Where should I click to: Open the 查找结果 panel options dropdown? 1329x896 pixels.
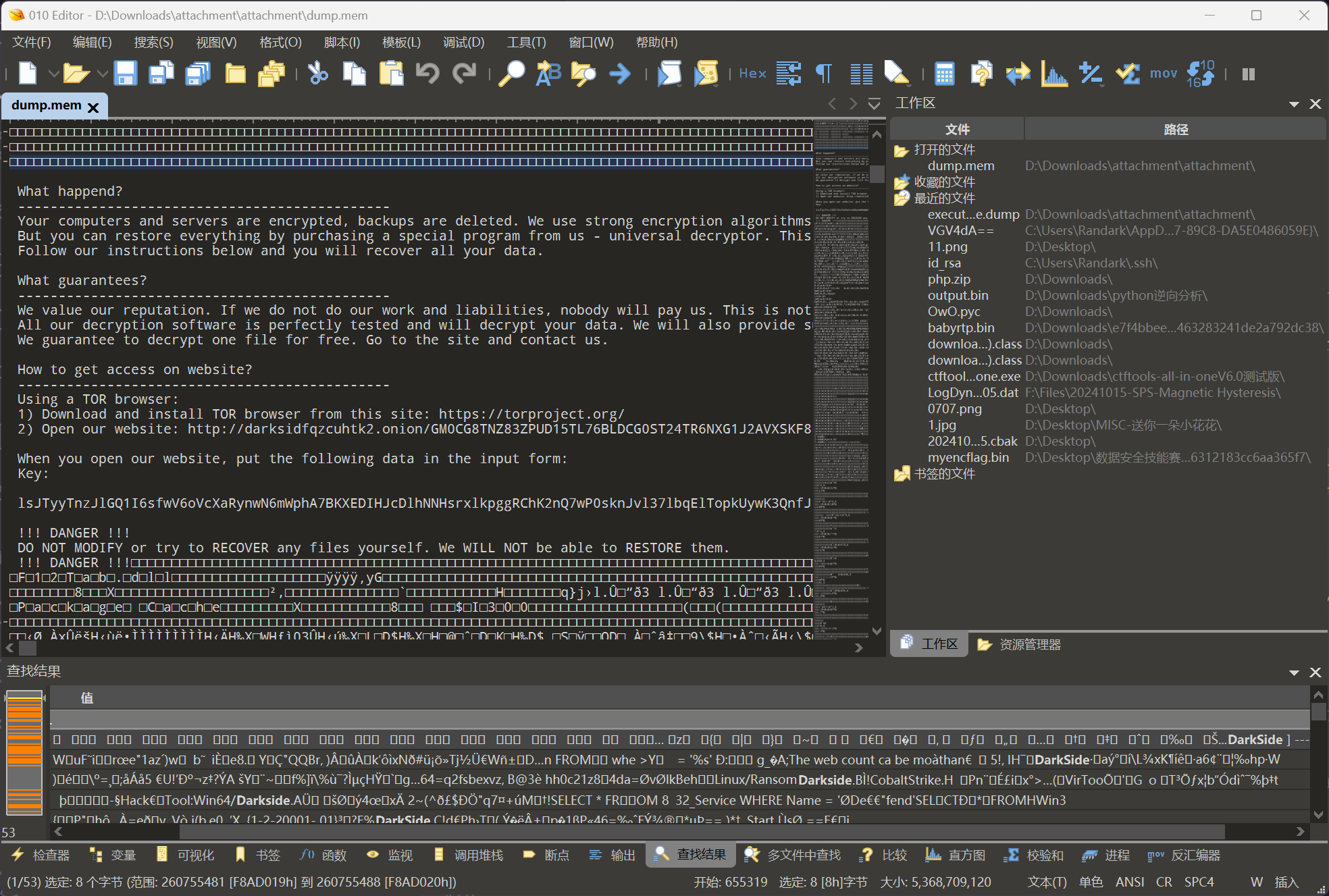pos(1294,673)
